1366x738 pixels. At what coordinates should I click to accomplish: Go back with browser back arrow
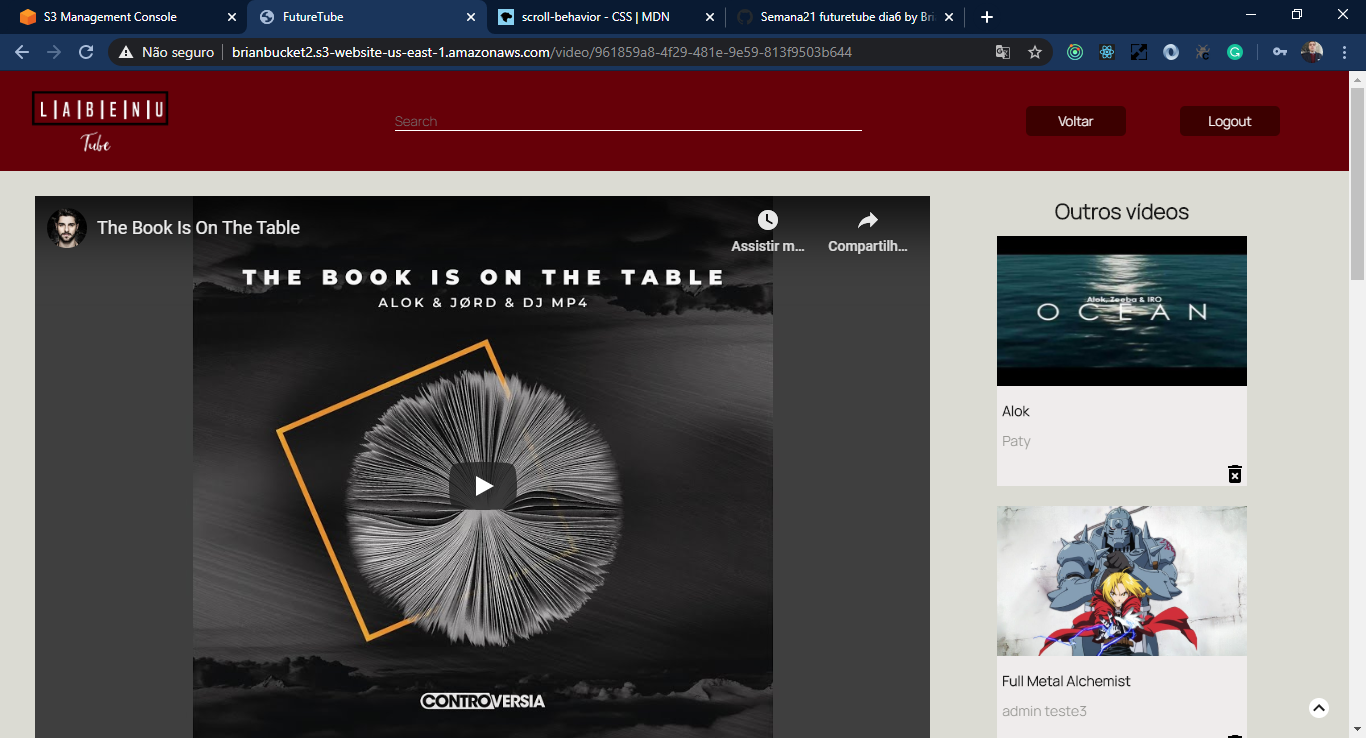coord(22,52)
